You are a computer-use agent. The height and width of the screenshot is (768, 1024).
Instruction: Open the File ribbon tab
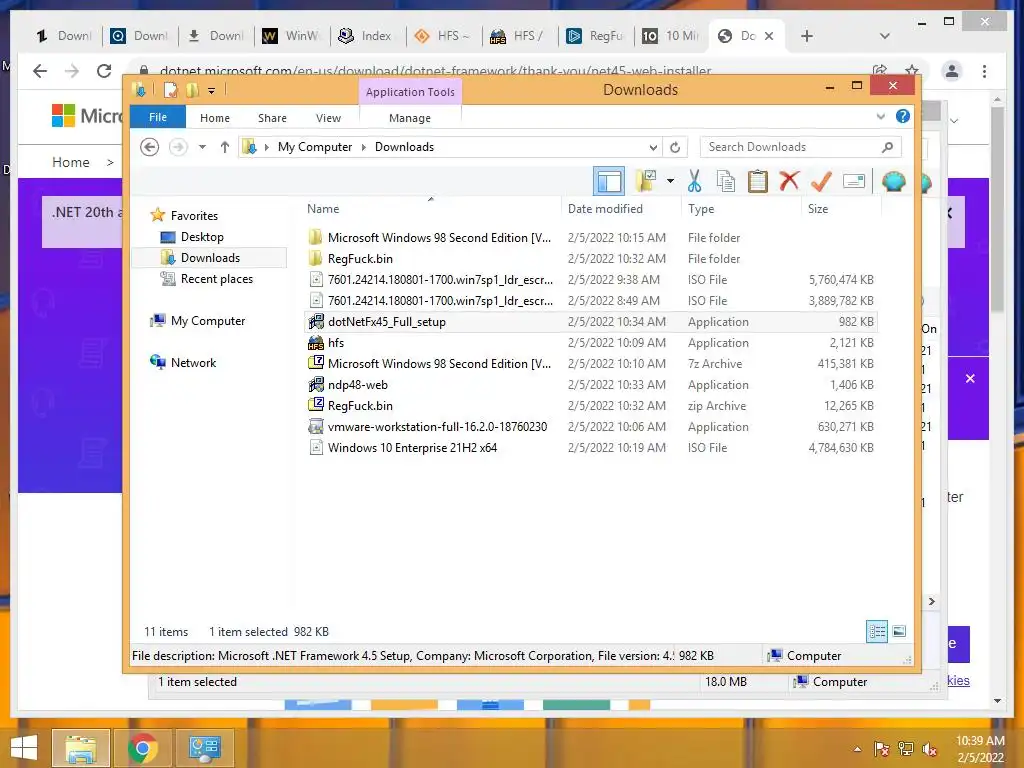click(x=157, y=117)
